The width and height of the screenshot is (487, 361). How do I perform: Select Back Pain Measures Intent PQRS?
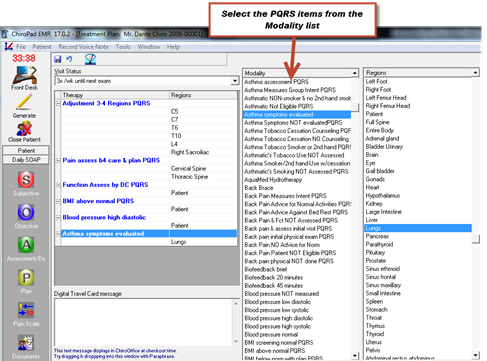click(285, 196)
